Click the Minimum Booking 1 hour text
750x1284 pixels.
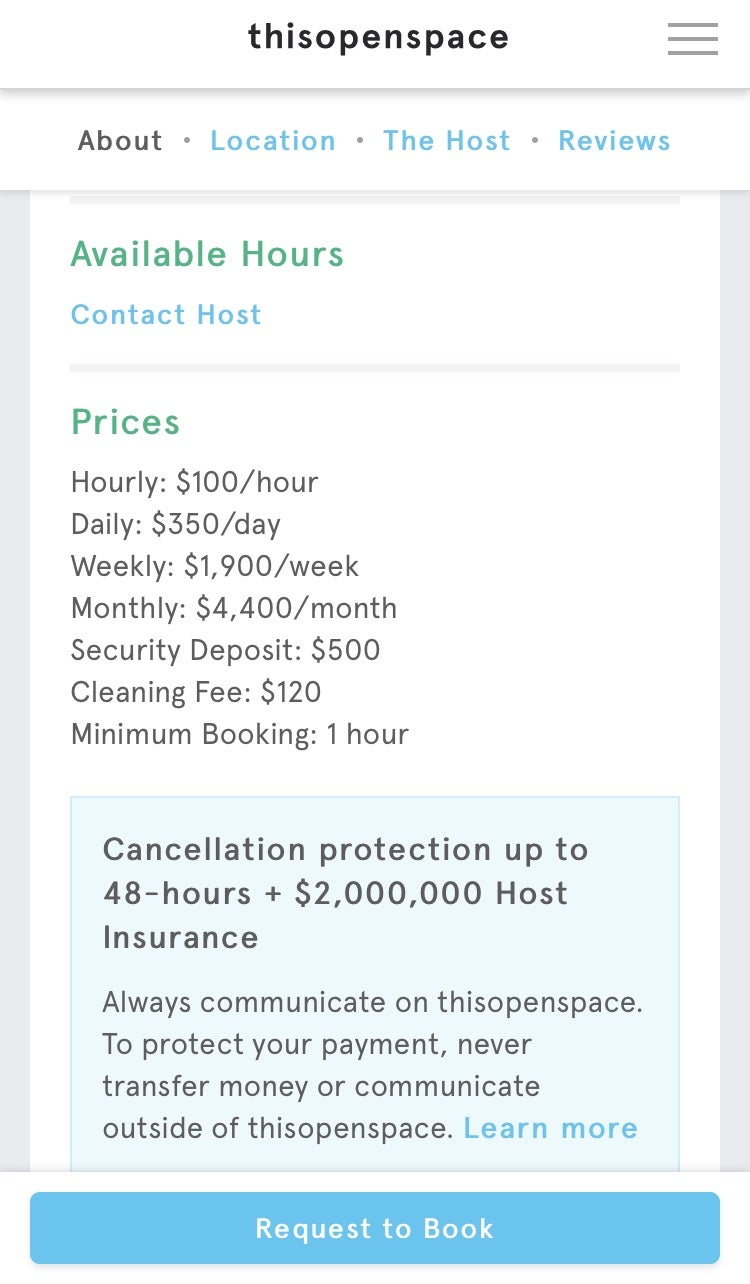(239, 735)
